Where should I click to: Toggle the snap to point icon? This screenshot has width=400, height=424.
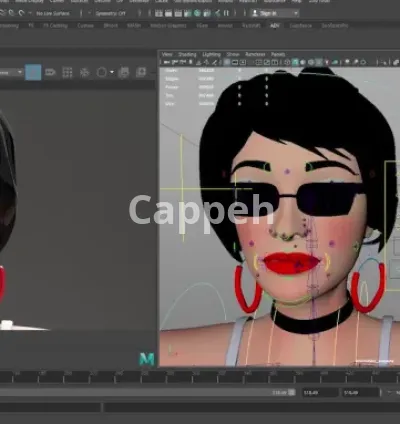click(x=84, y=72)
